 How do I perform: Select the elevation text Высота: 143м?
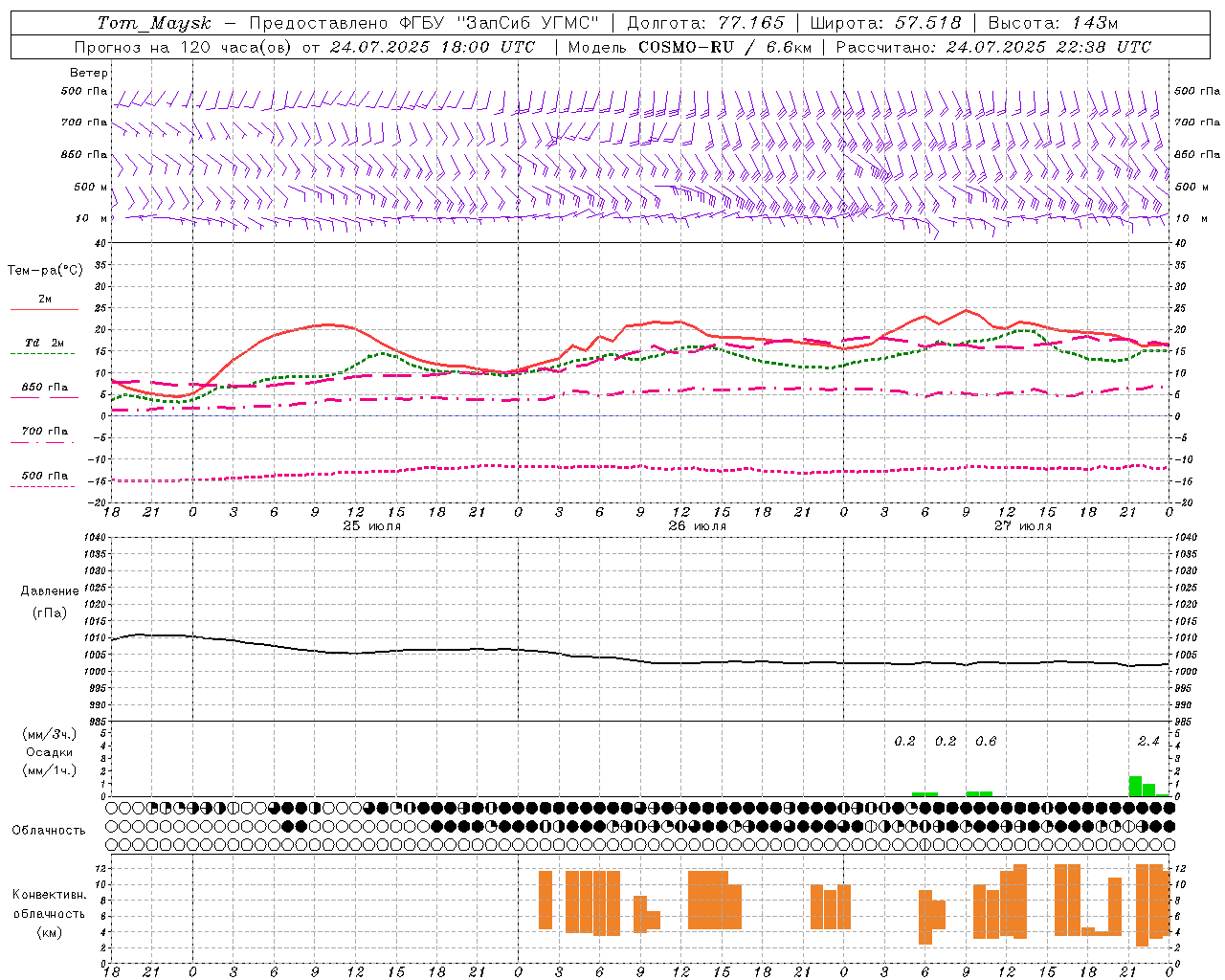(x=1053, y=23)
